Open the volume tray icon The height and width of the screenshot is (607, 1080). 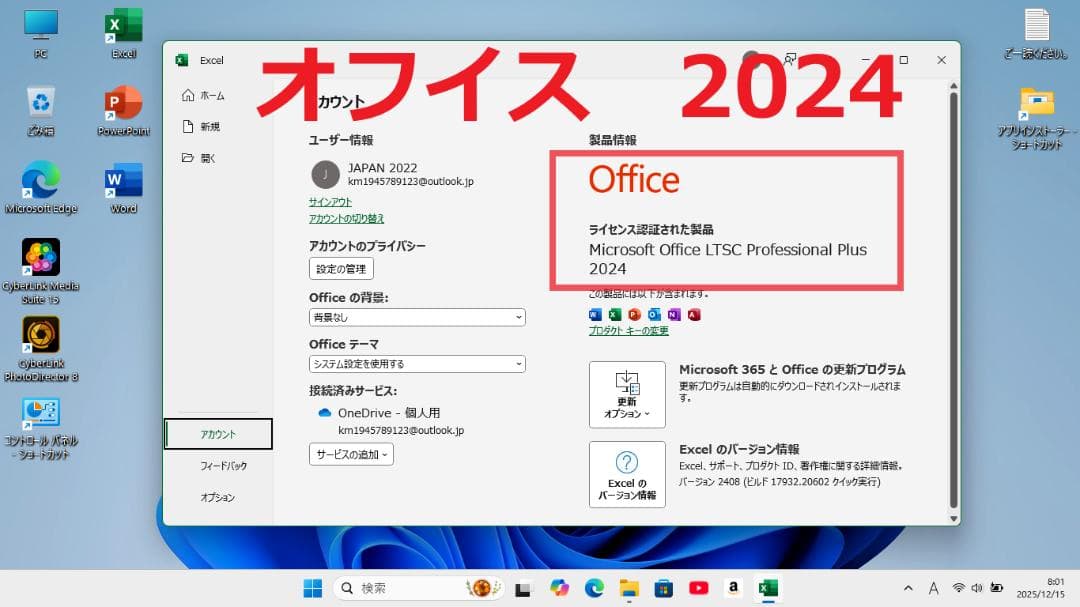(977, 588)
